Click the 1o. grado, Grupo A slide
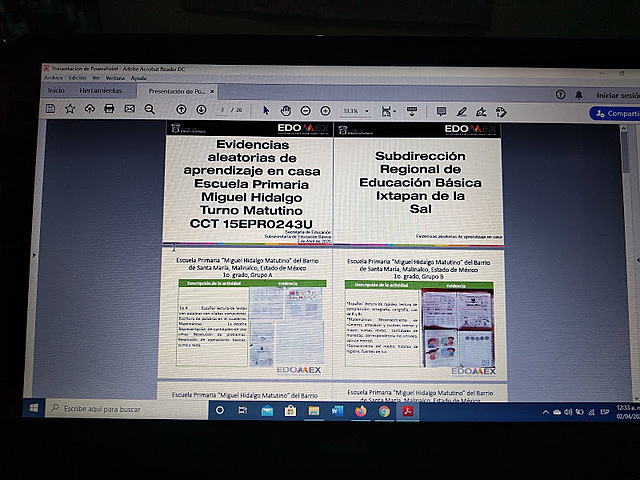Screen dimensions: 640x480 point(245,313)
